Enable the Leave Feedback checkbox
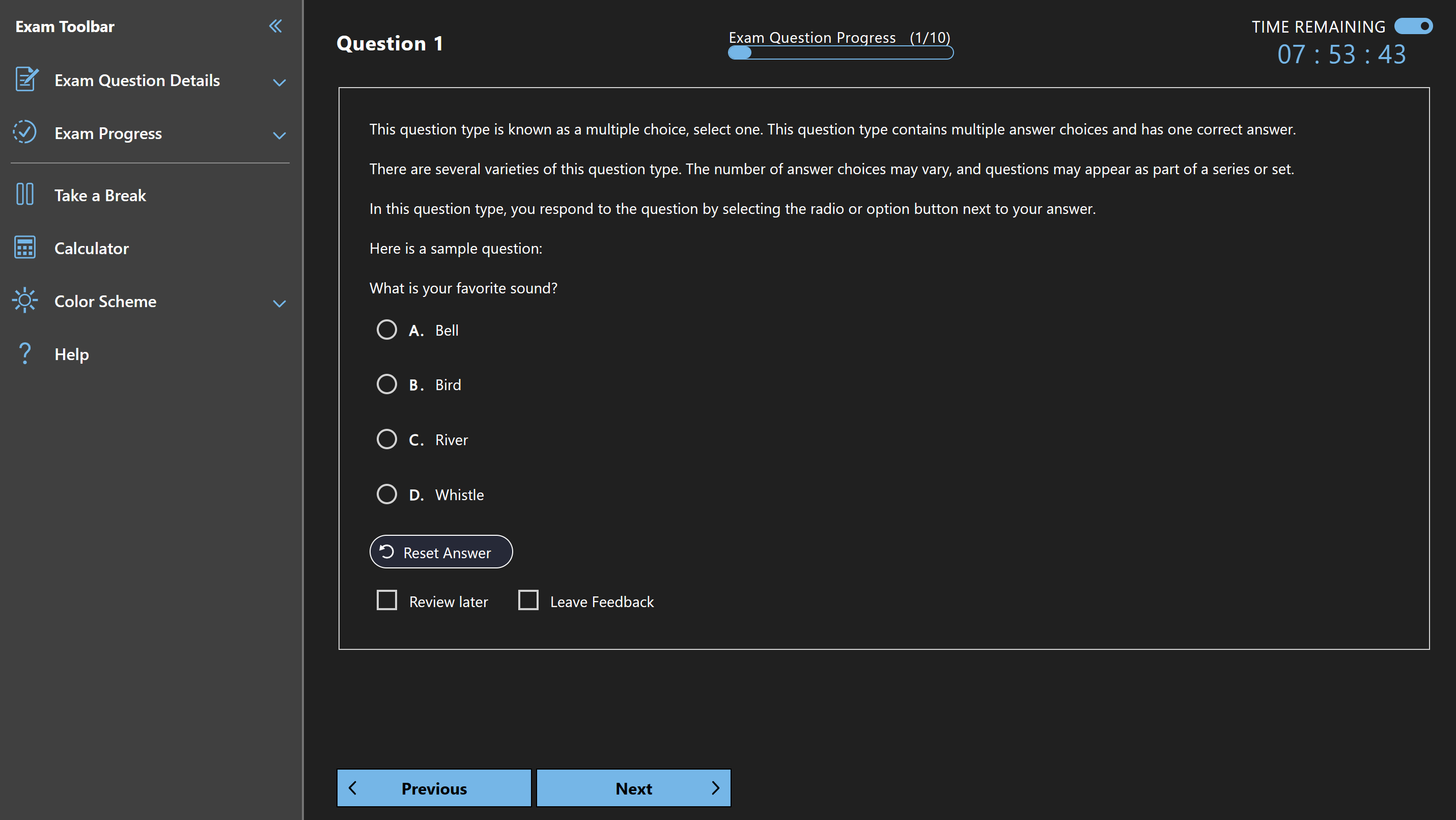The height and width of the screenshot is (820, 1456). point(529,600)
